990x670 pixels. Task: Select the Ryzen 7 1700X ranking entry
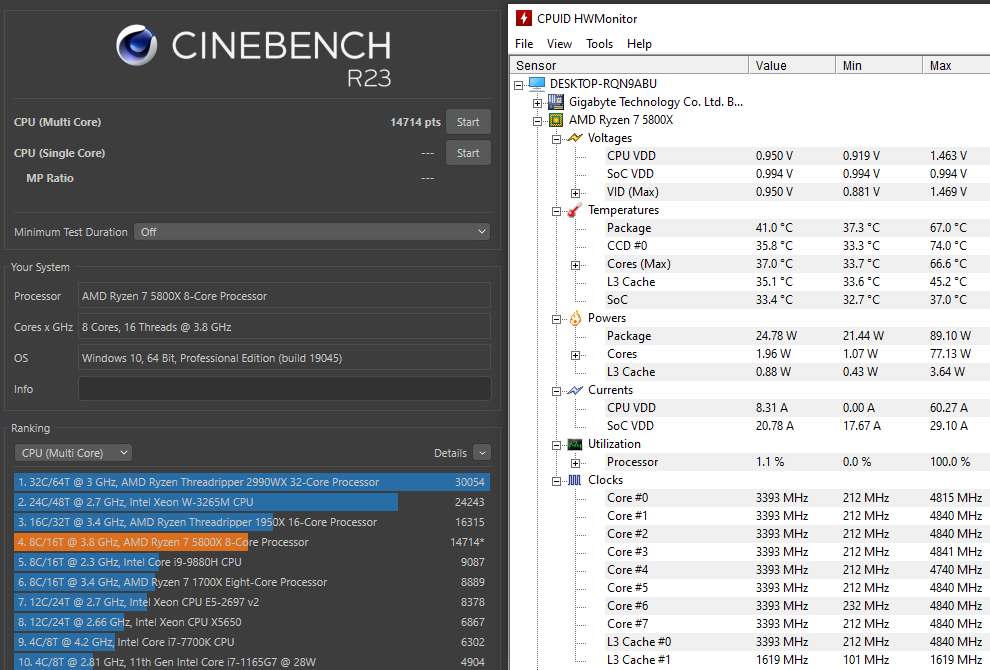252,582
